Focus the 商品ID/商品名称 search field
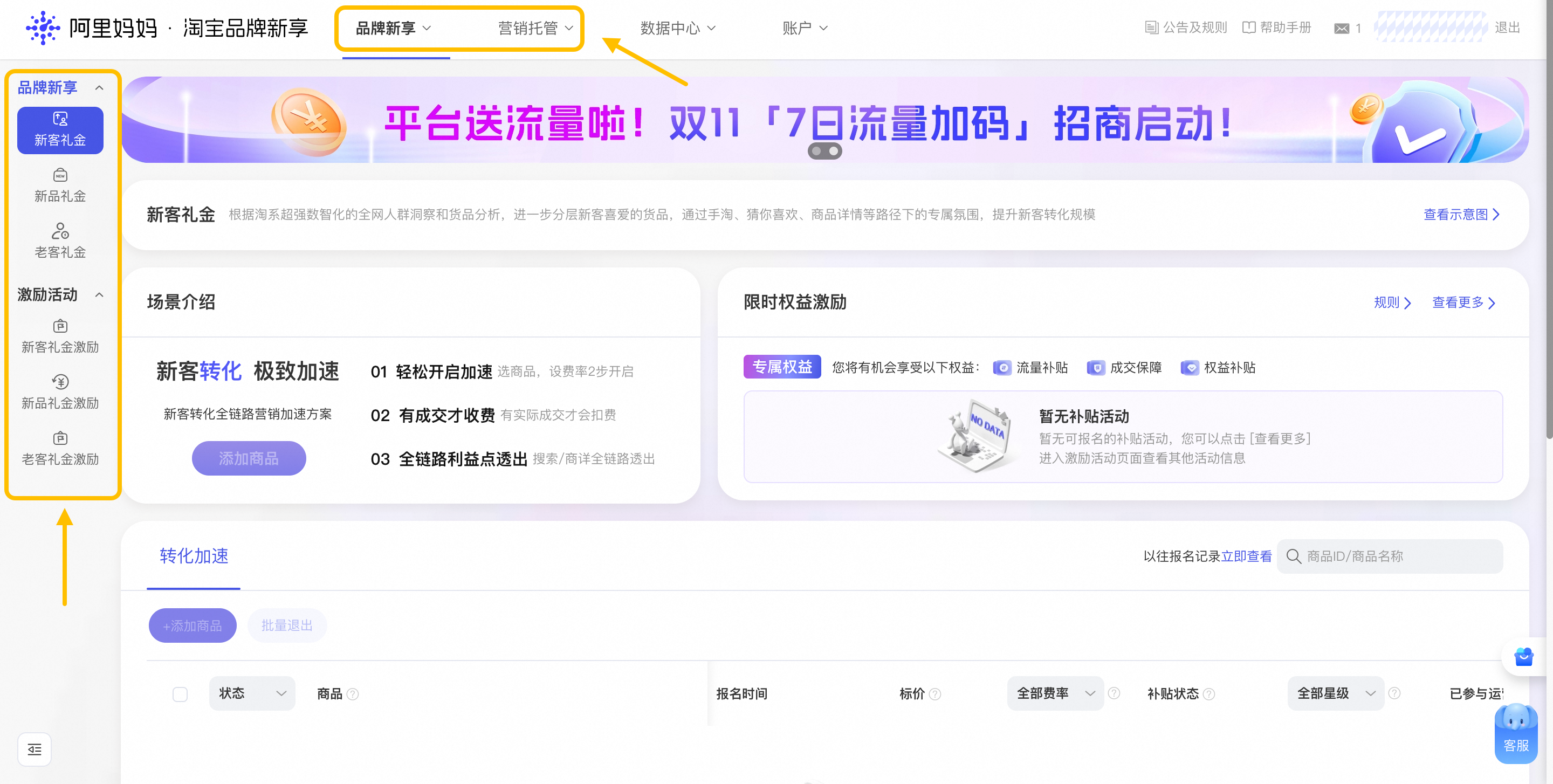The image size is (1553, 784). tap(1390, 556)
